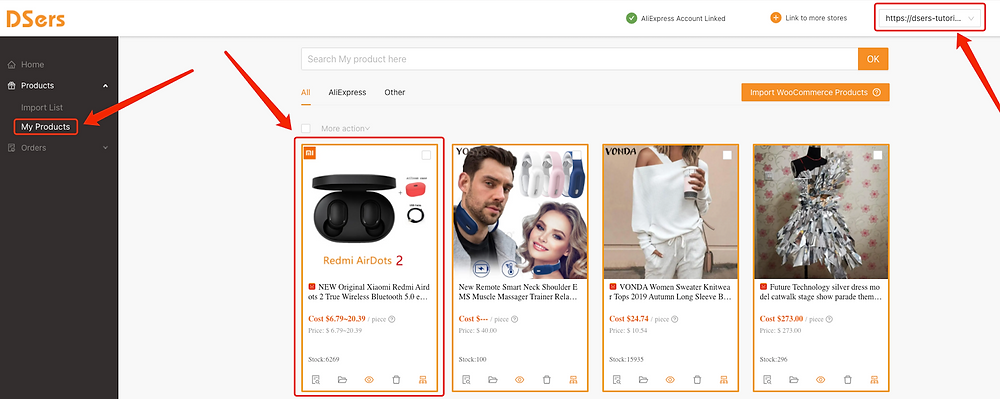
Task: Click the Home icon in sidebar
Action: (x=11, y=64)
